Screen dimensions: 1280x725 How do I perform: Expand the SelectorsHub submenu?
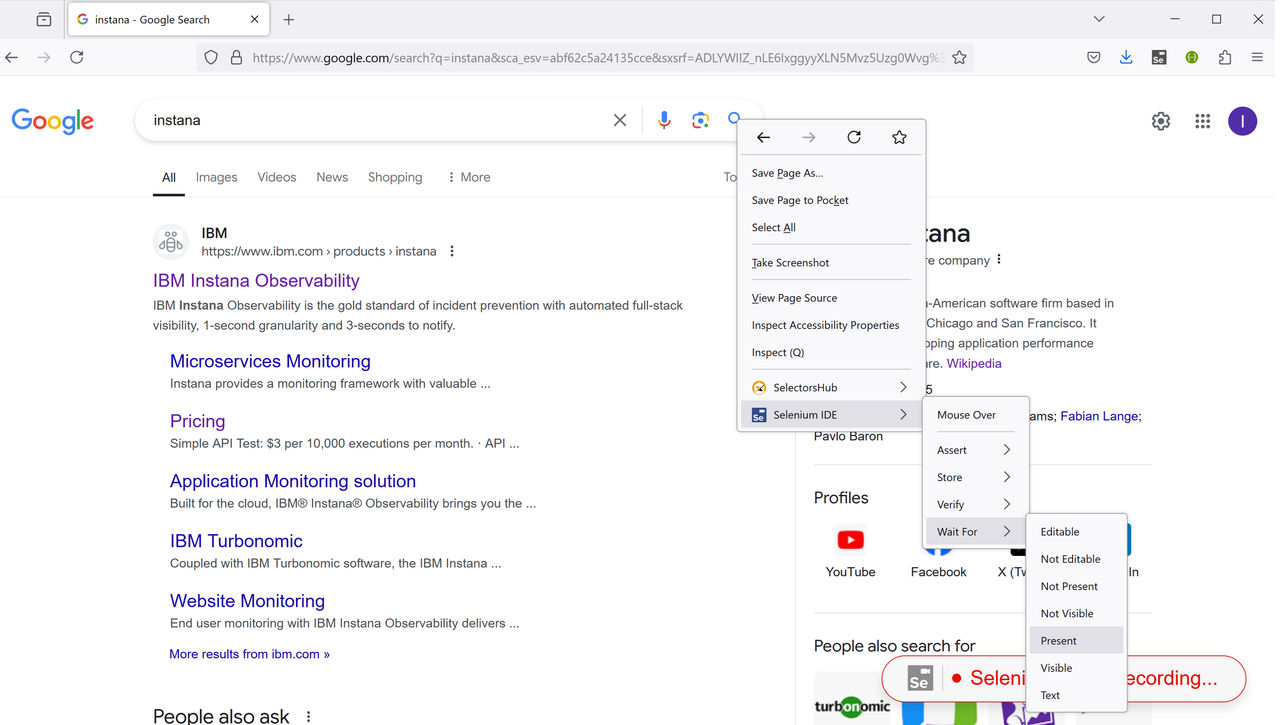point(831,387)
